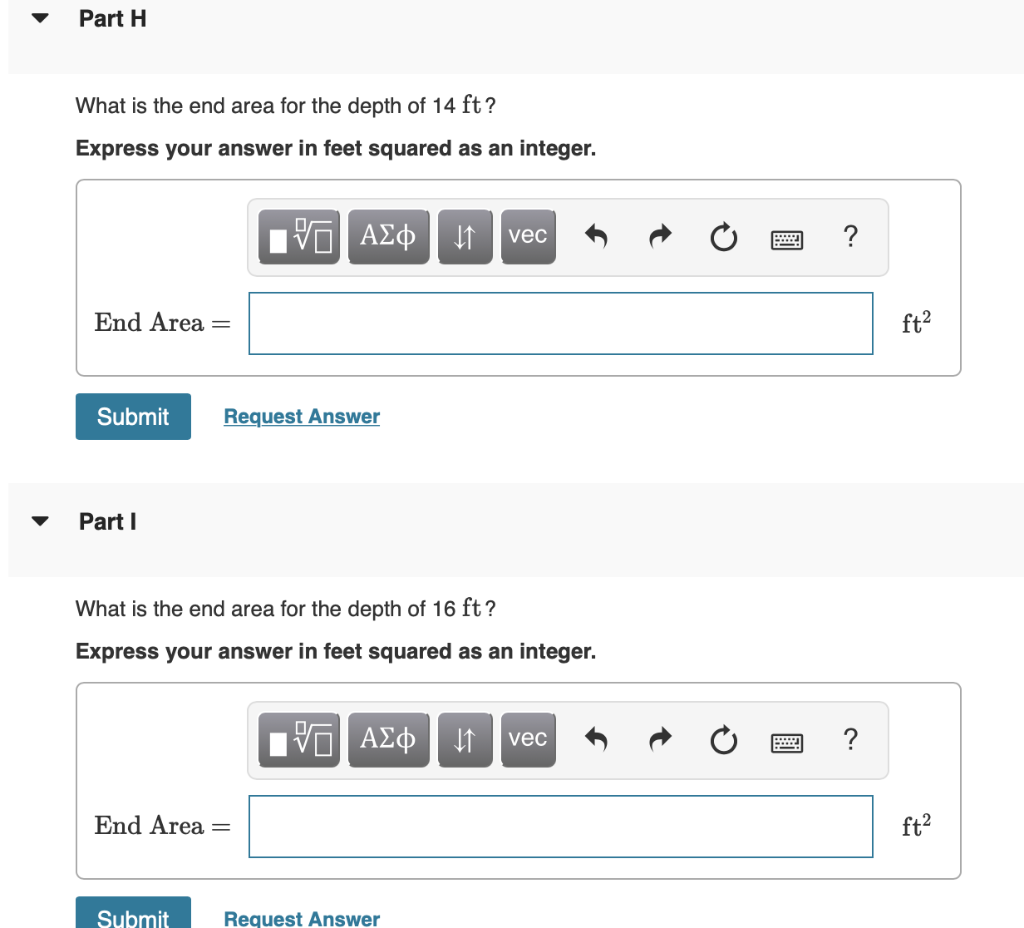
Task: Open Greek symbols palette in Part I
Action: click(388, 740)
